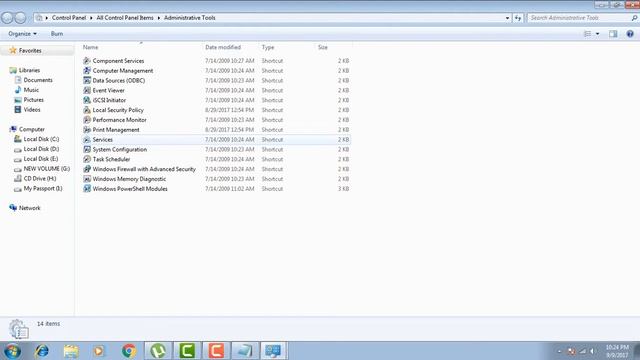Open the Music library
This screenshot has height=360, width=640.
tap(31, 90)
